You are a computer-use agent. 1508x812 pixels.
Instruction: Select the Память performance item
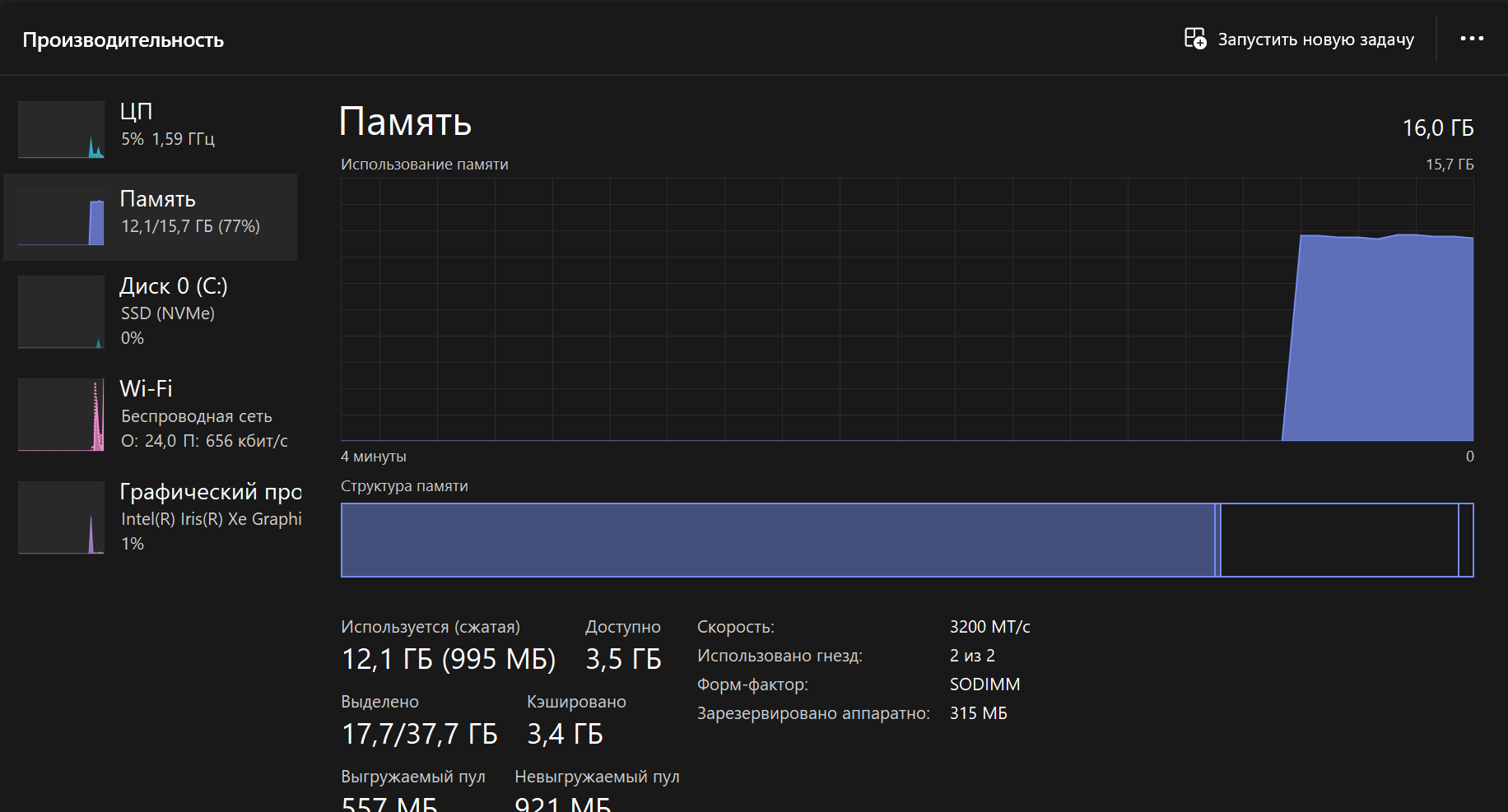coord(151,217)
